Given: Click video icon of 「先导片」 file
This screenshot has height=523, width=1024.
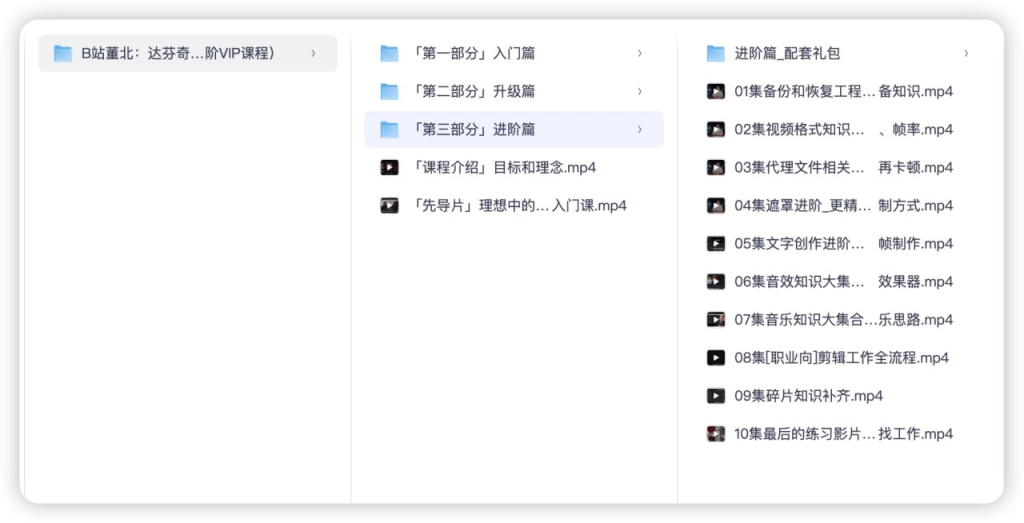Looking at the screenshot, I should pos(389,206).
